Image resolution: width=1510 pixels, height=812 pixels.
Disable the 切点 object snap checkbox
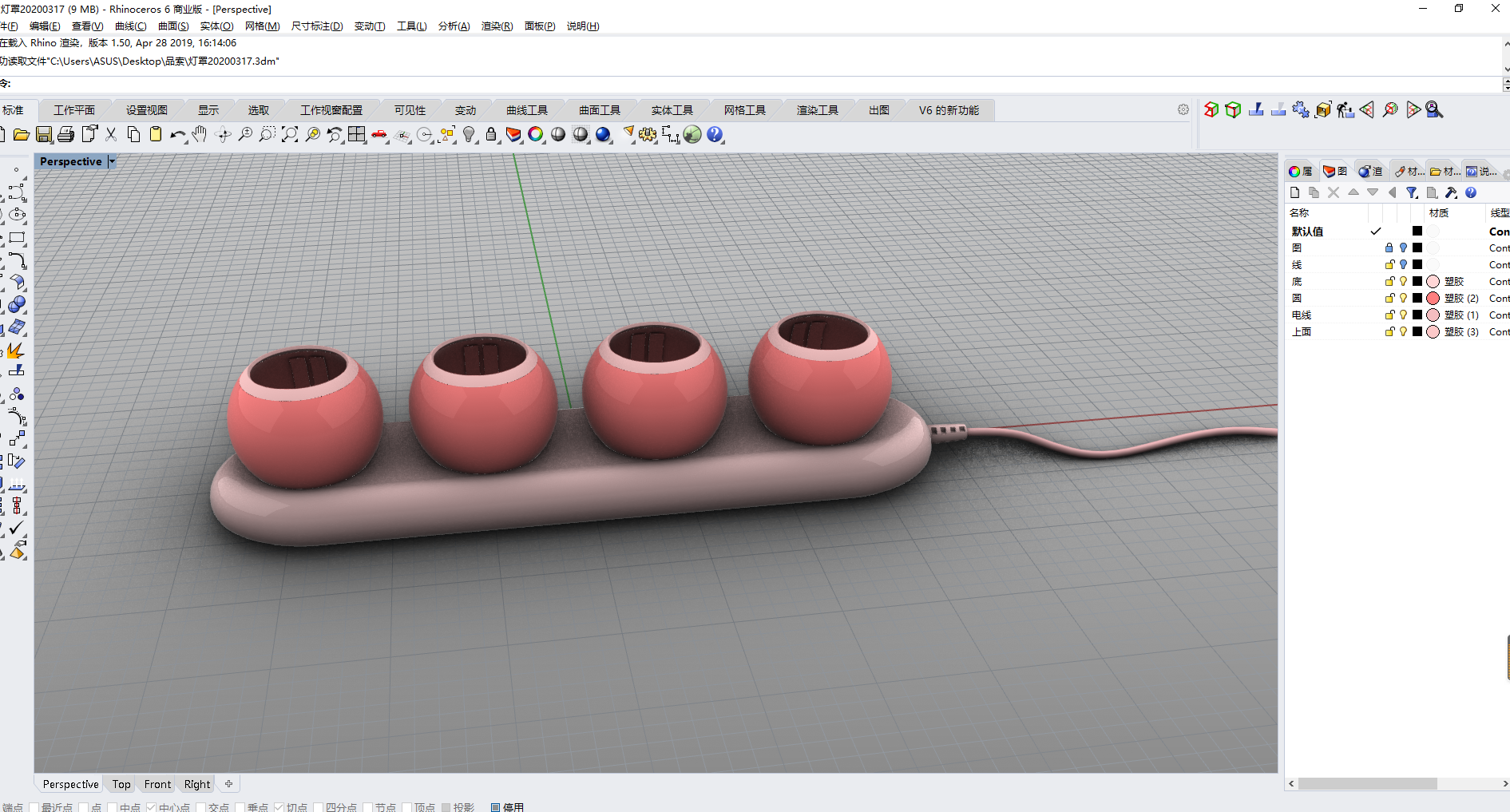[x=279, y=807]
